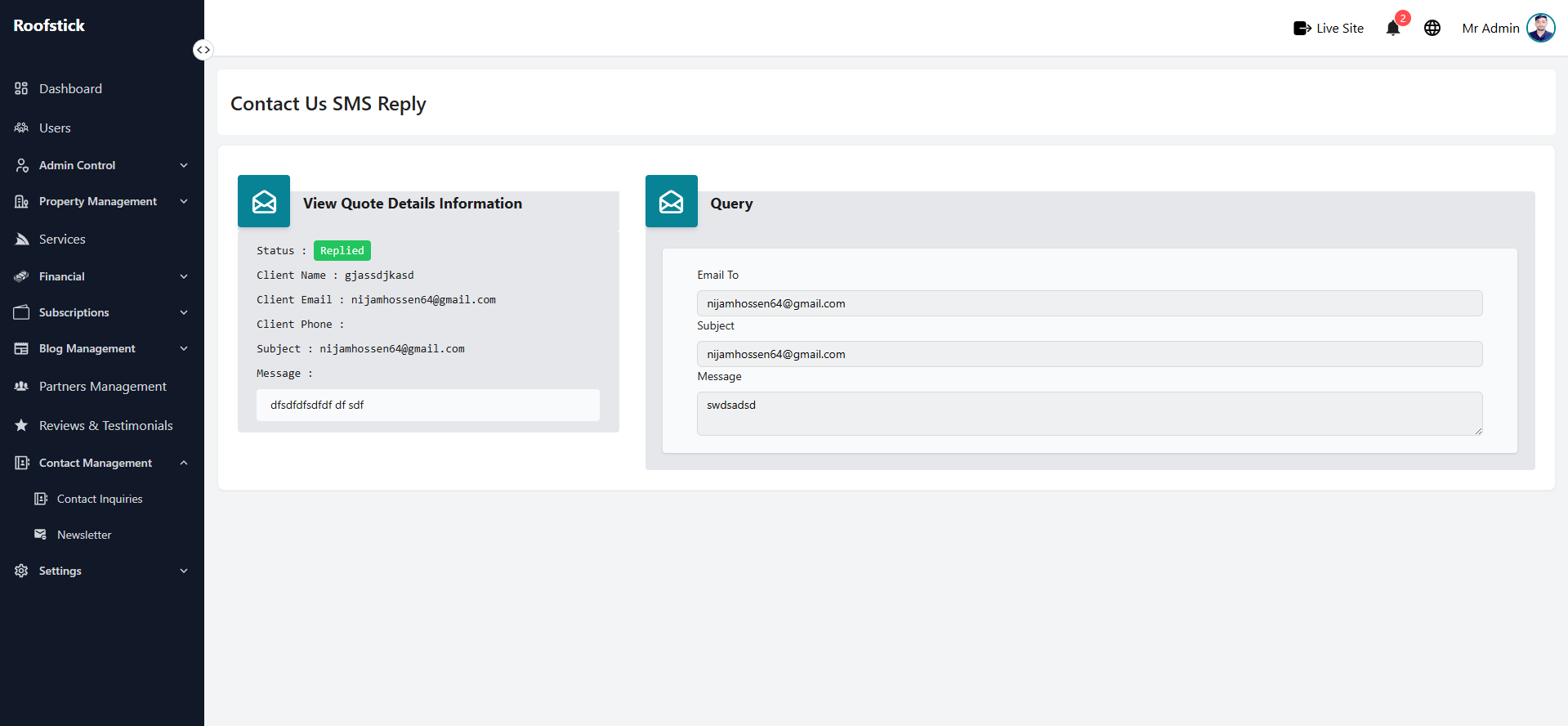Expand the Subscriptions chevron

point(184,312)
